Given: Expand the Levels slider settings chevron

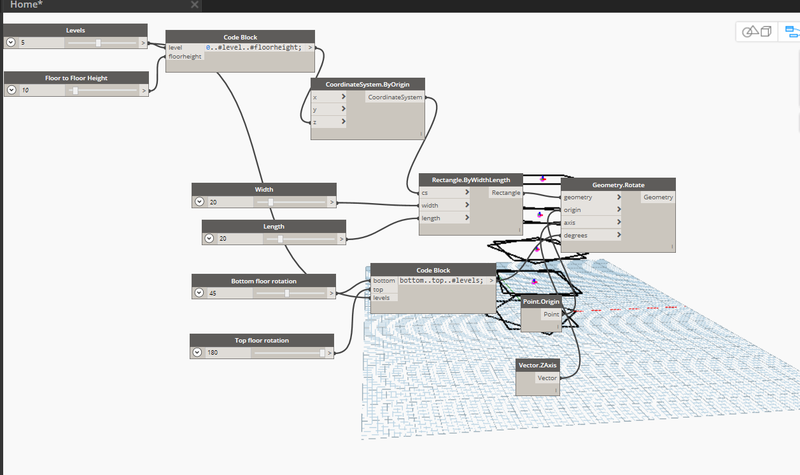Looking at the screenshot, I should pos(11,42).
